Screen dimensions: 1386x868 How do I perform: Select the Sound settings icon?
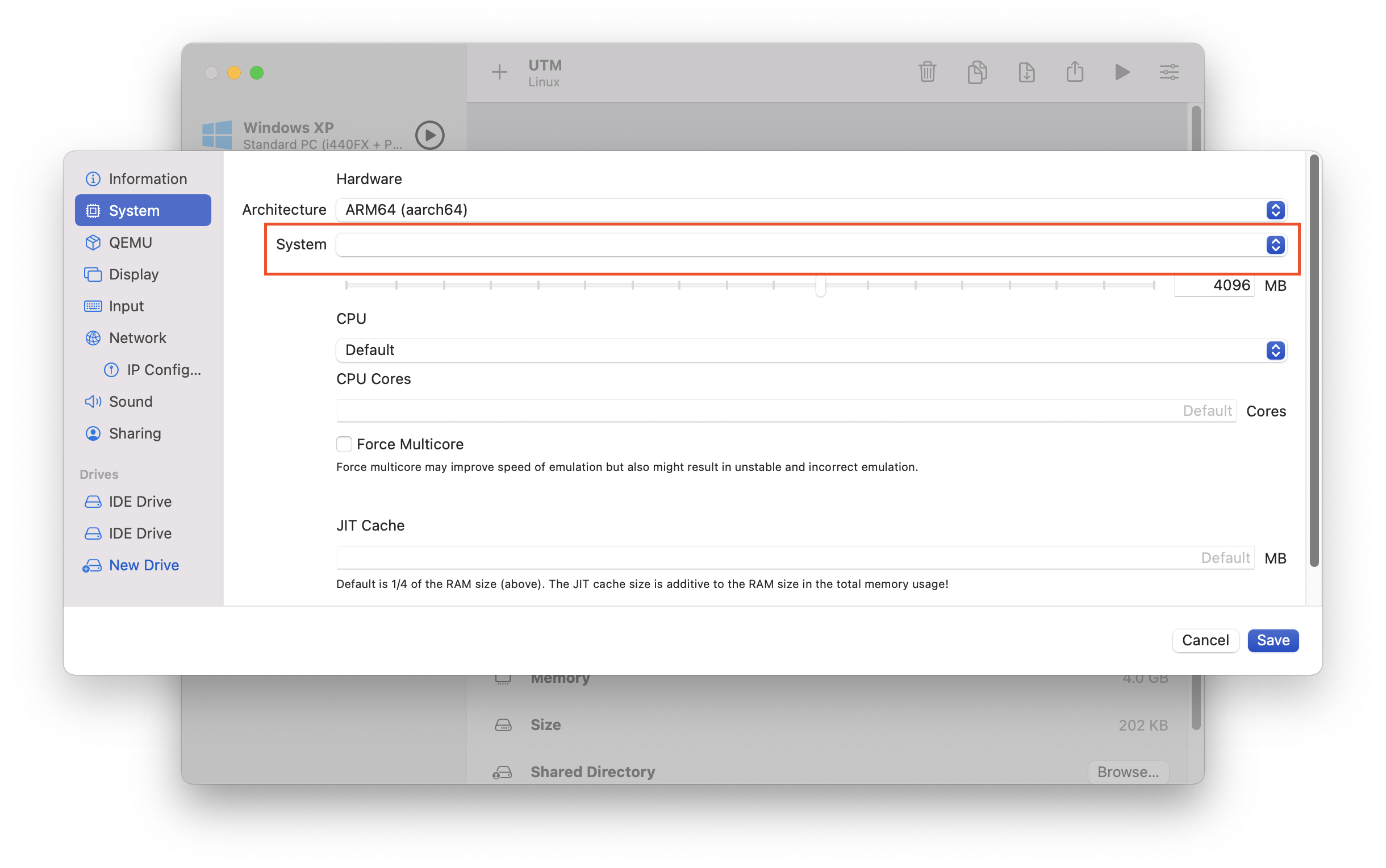coord(93,402)
